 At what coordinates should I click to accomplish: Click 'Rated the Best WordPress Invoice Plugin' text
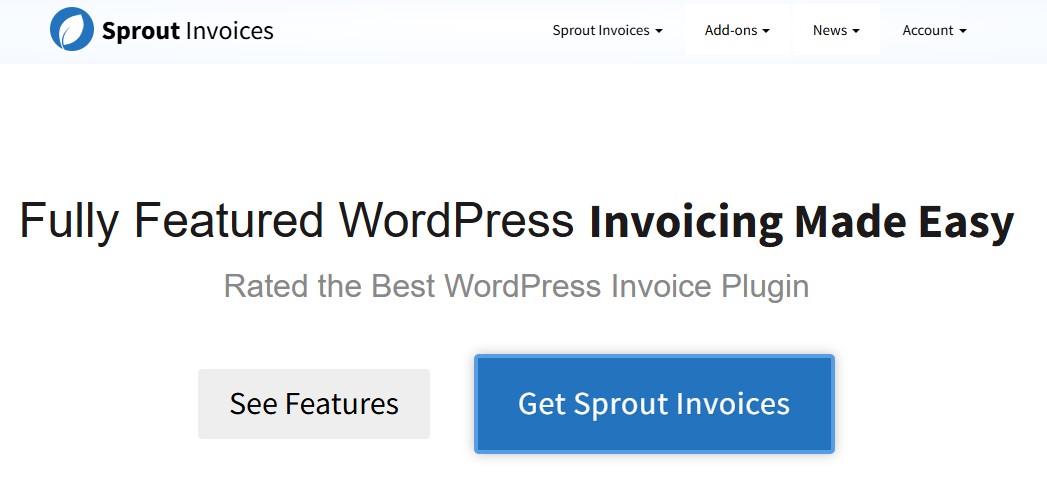tap(516, 287)
